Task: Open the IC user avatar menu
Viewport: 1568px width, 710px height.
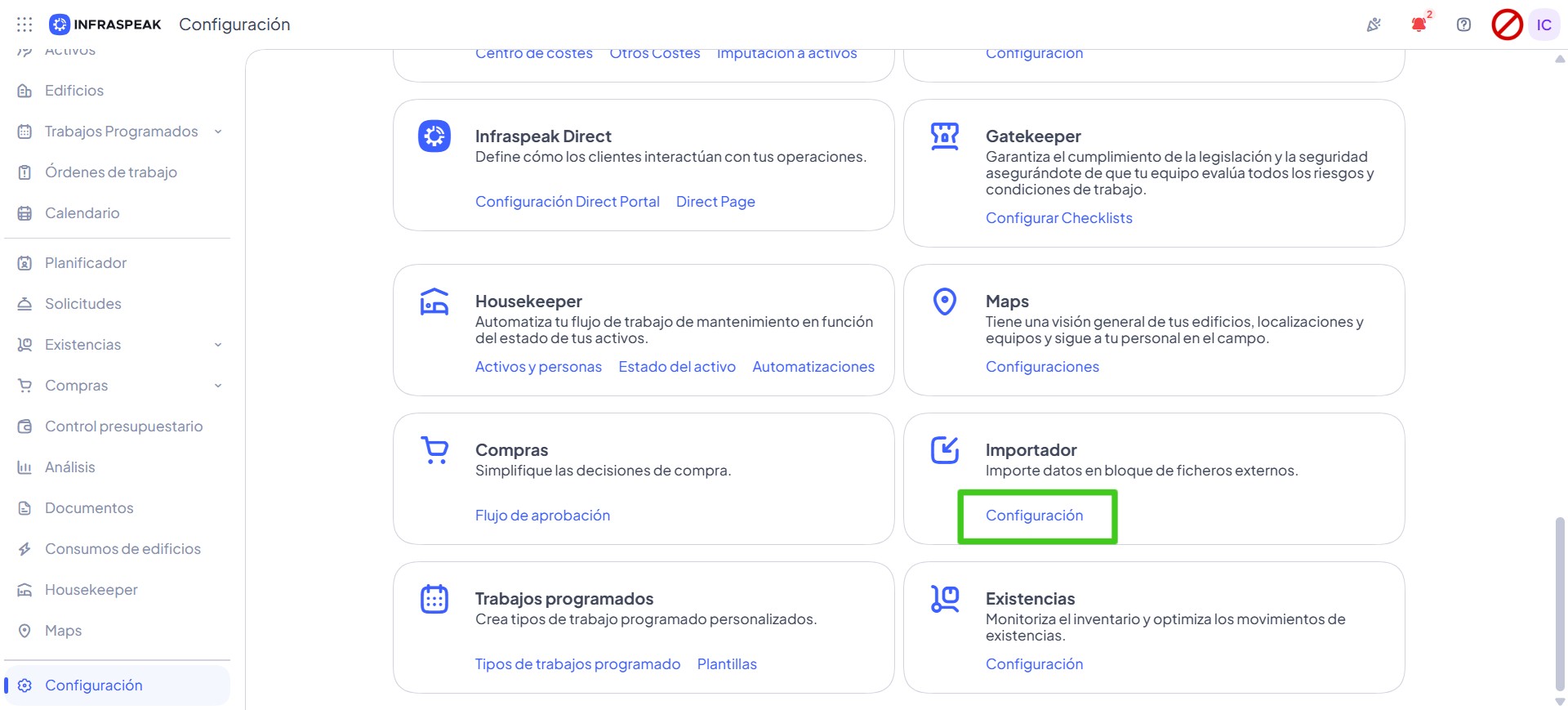Action: (1543, 25)
